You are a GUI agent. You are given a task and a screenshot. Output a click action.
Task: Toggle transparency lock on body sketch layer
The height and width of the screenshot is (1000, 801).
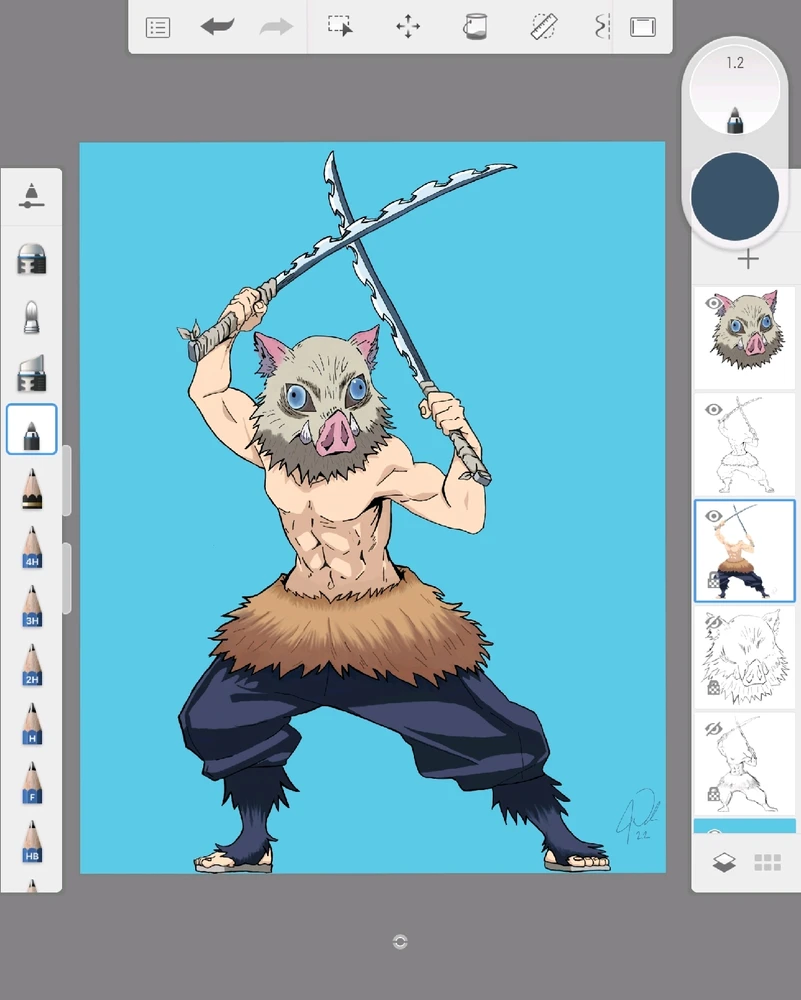click(714, 794)
